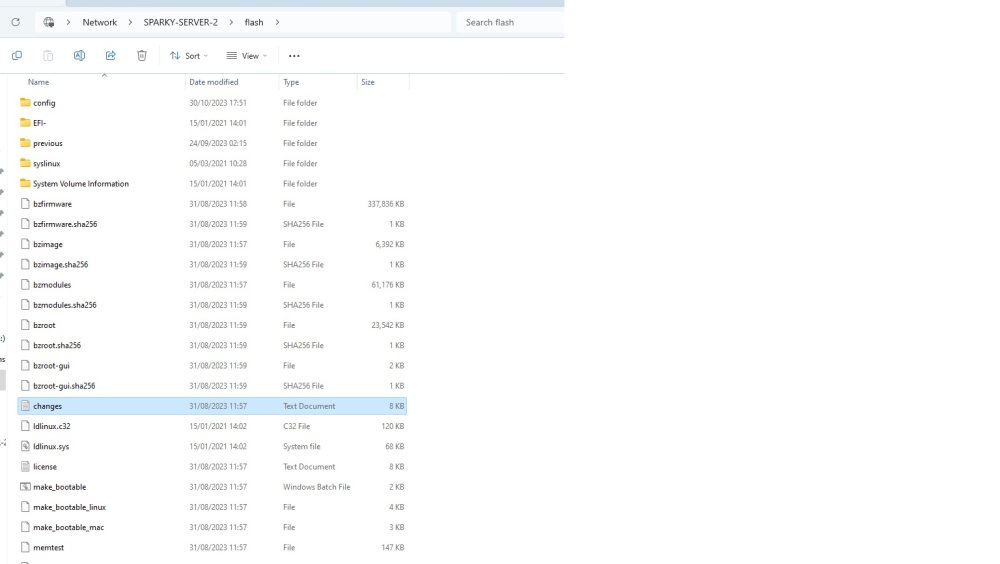Expand chevron after flash in breadcrumb
The width and height of the screenshot is (1000, 564).
click(277, 22)
